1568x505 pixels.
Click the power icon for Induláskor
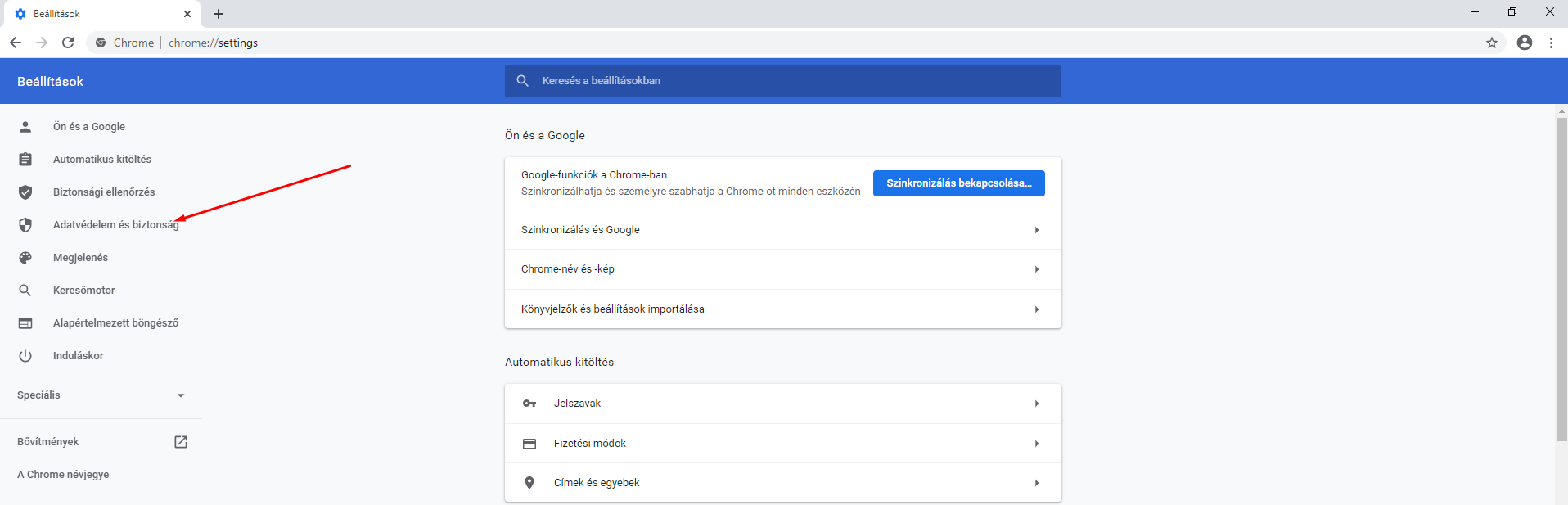[25, 356]
